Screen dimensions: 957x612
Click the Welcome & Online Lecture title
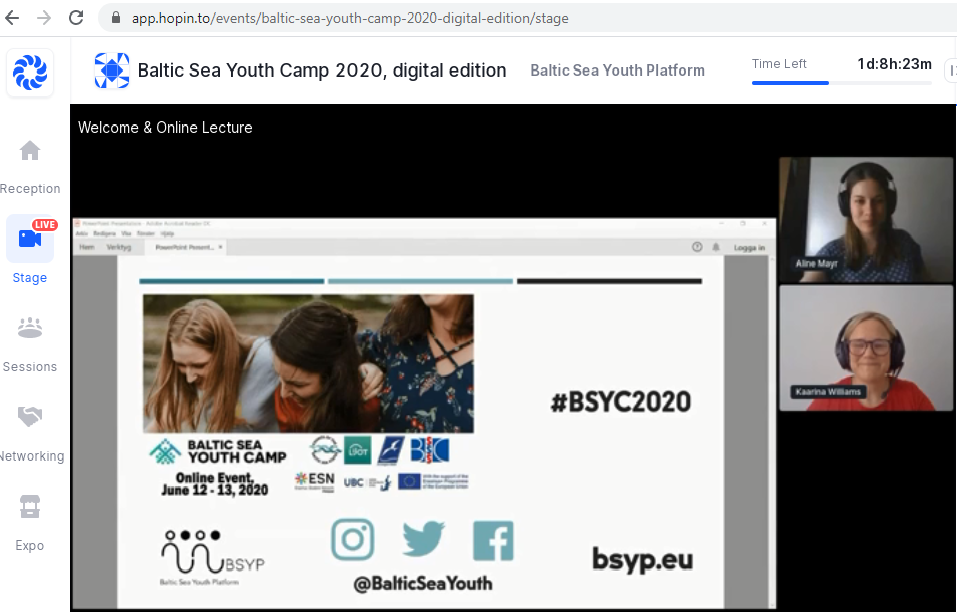click(x=165, y=128)
